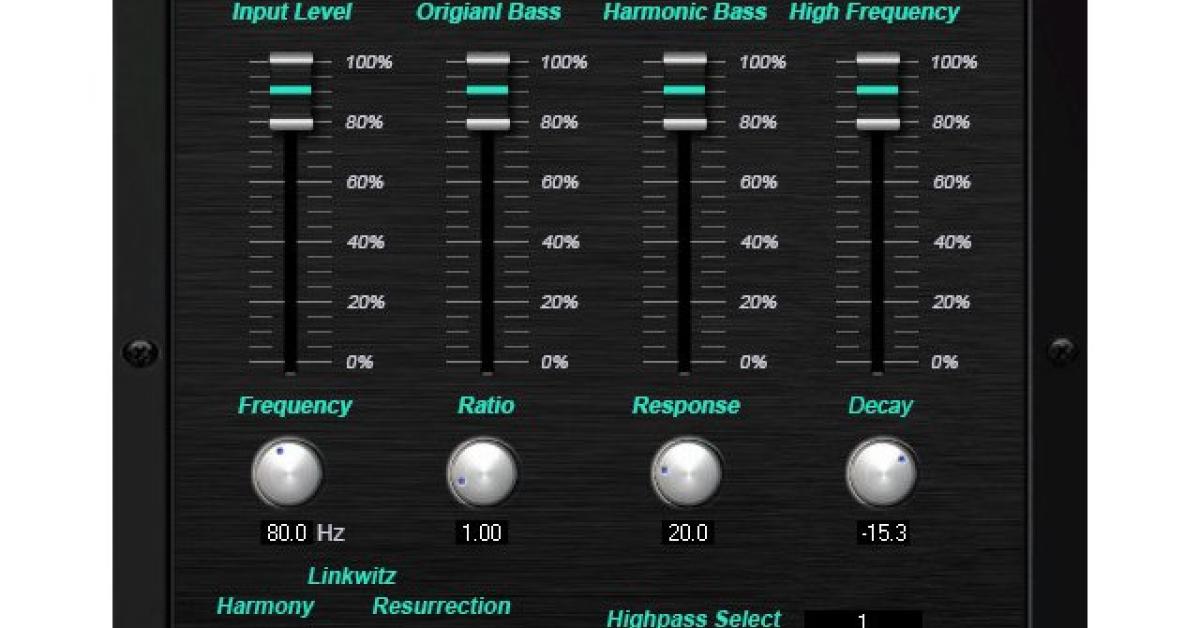Click the Ratio knob label

click(x=486, y=406)
